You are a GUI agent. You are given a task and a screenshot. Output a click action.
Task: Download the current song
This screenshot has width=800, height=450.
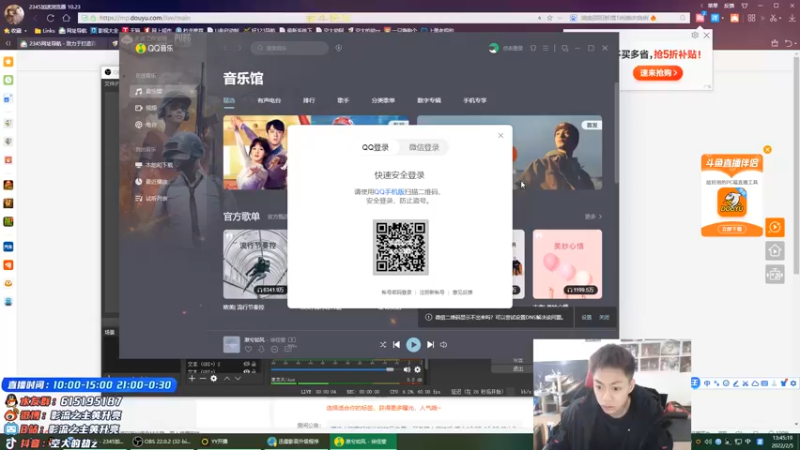[261, 349]
